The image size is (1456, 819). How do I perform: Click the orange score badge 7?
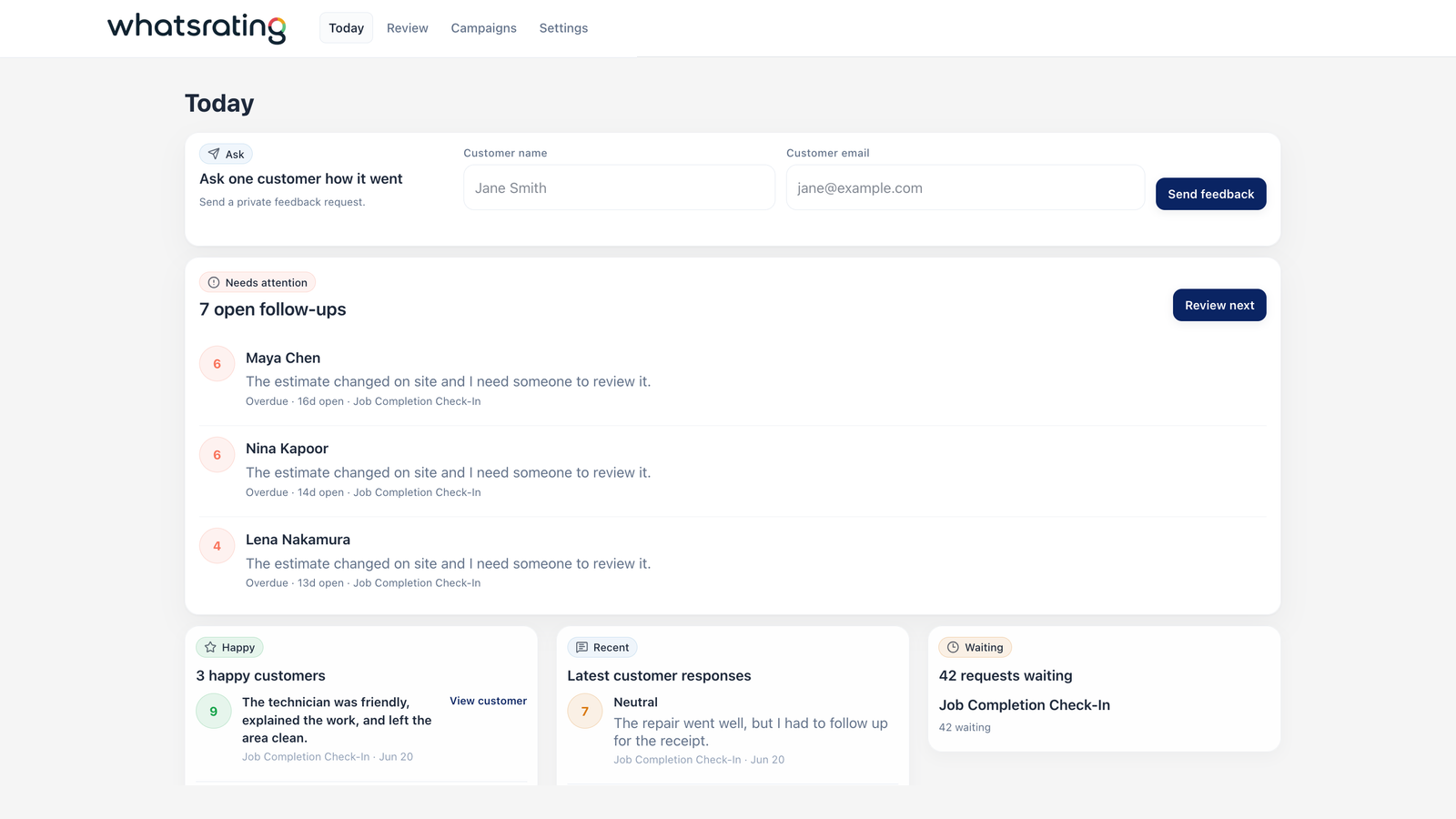pos(585,712)
